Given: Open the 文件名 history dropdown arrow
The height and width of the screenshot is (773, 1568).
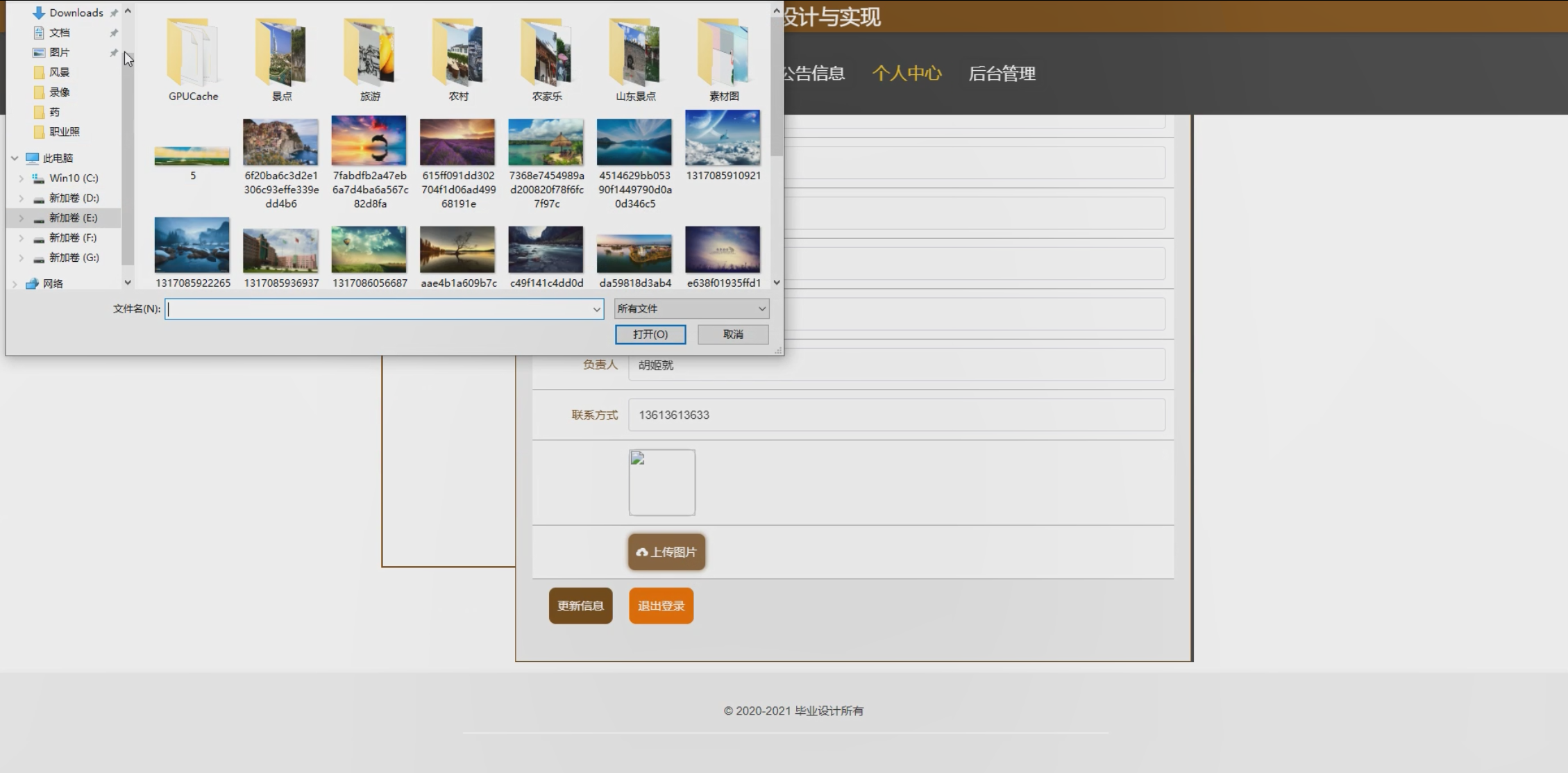Looking at the screenshot, I should tap(596, 309).
